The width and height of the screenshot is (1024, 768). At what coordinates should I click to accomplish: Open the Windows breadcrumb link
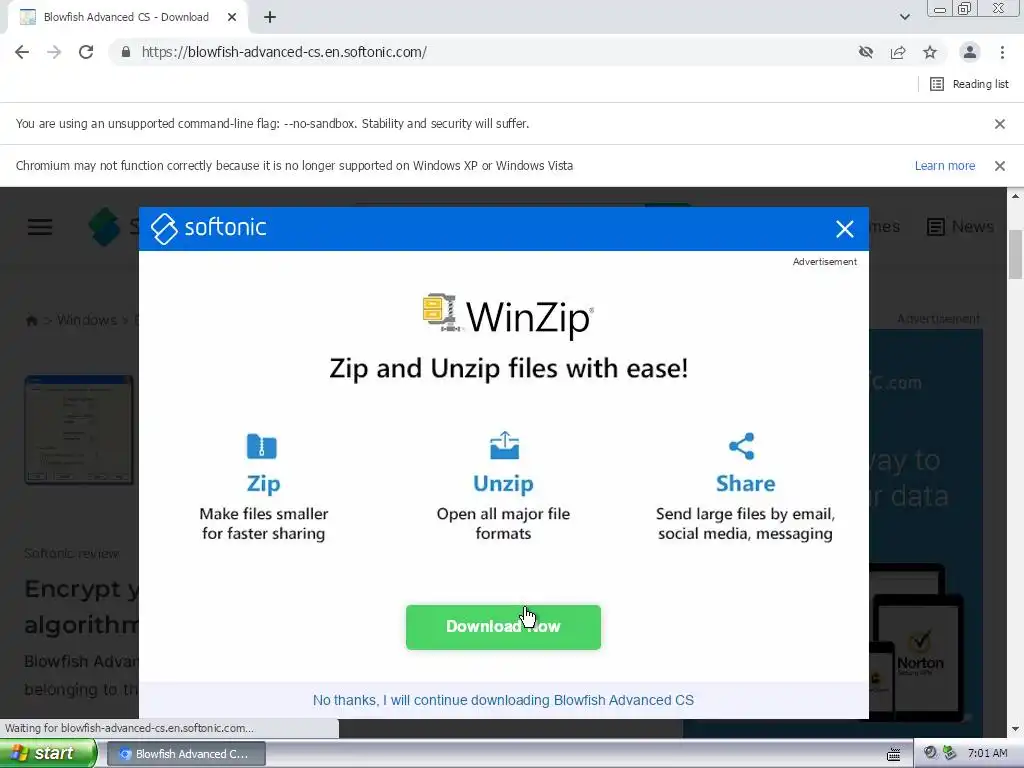coord(87,320)
